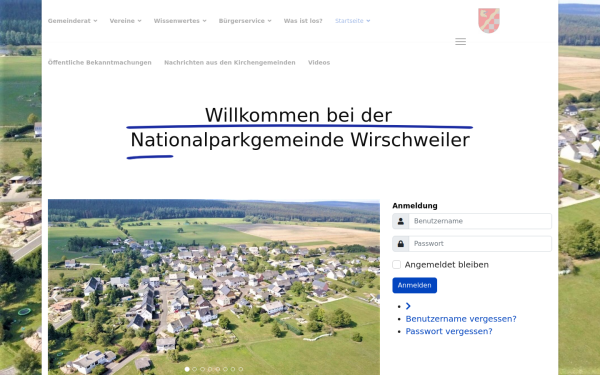The height and width of the screenshot is (375, 600).
Task: Click the Anmeldung heading text
Action: point(415,206)
